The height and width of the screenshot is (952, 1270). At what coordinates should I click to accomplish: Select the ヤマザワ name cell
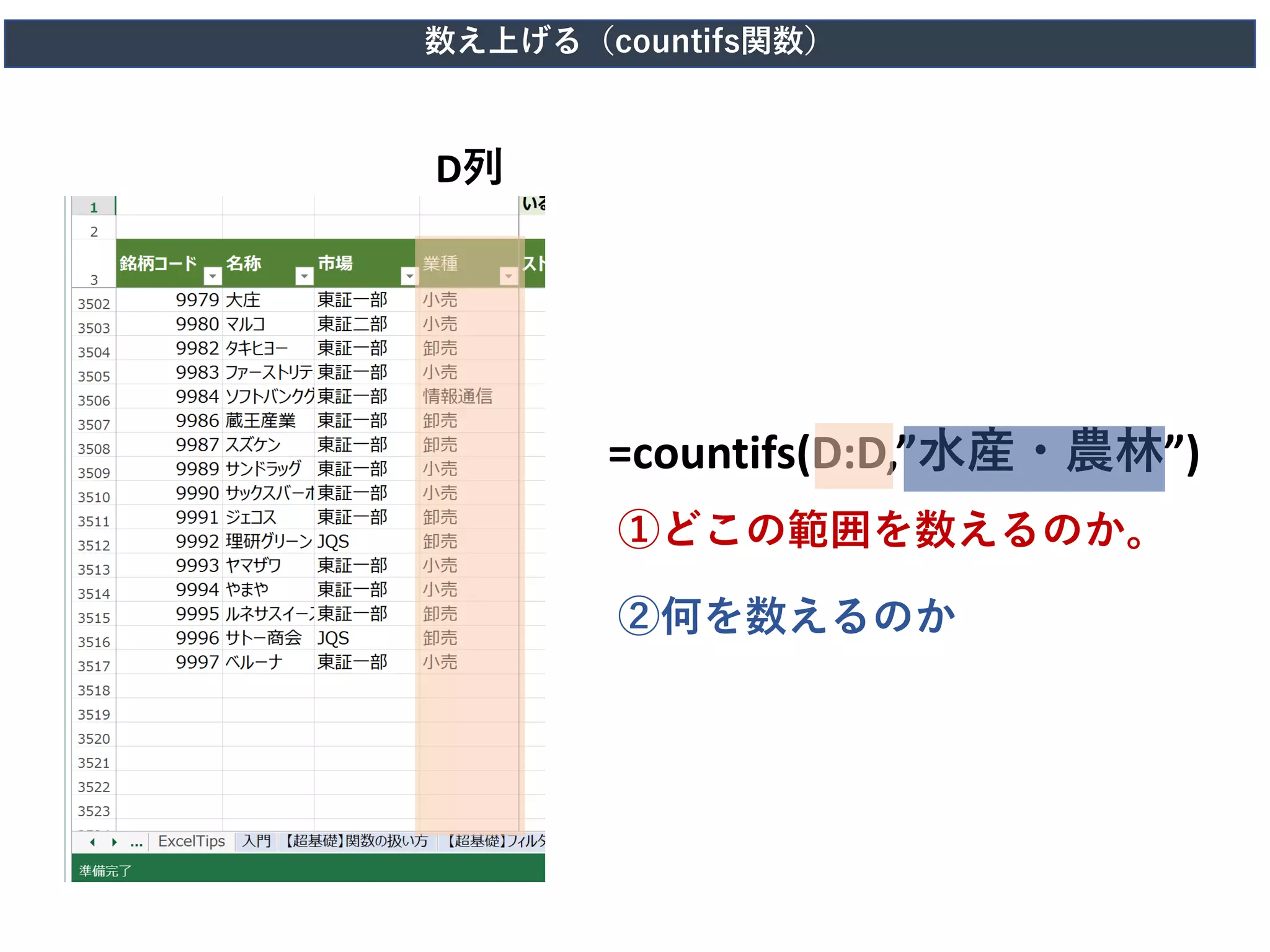pyautogui.click(x=268, y=566)
